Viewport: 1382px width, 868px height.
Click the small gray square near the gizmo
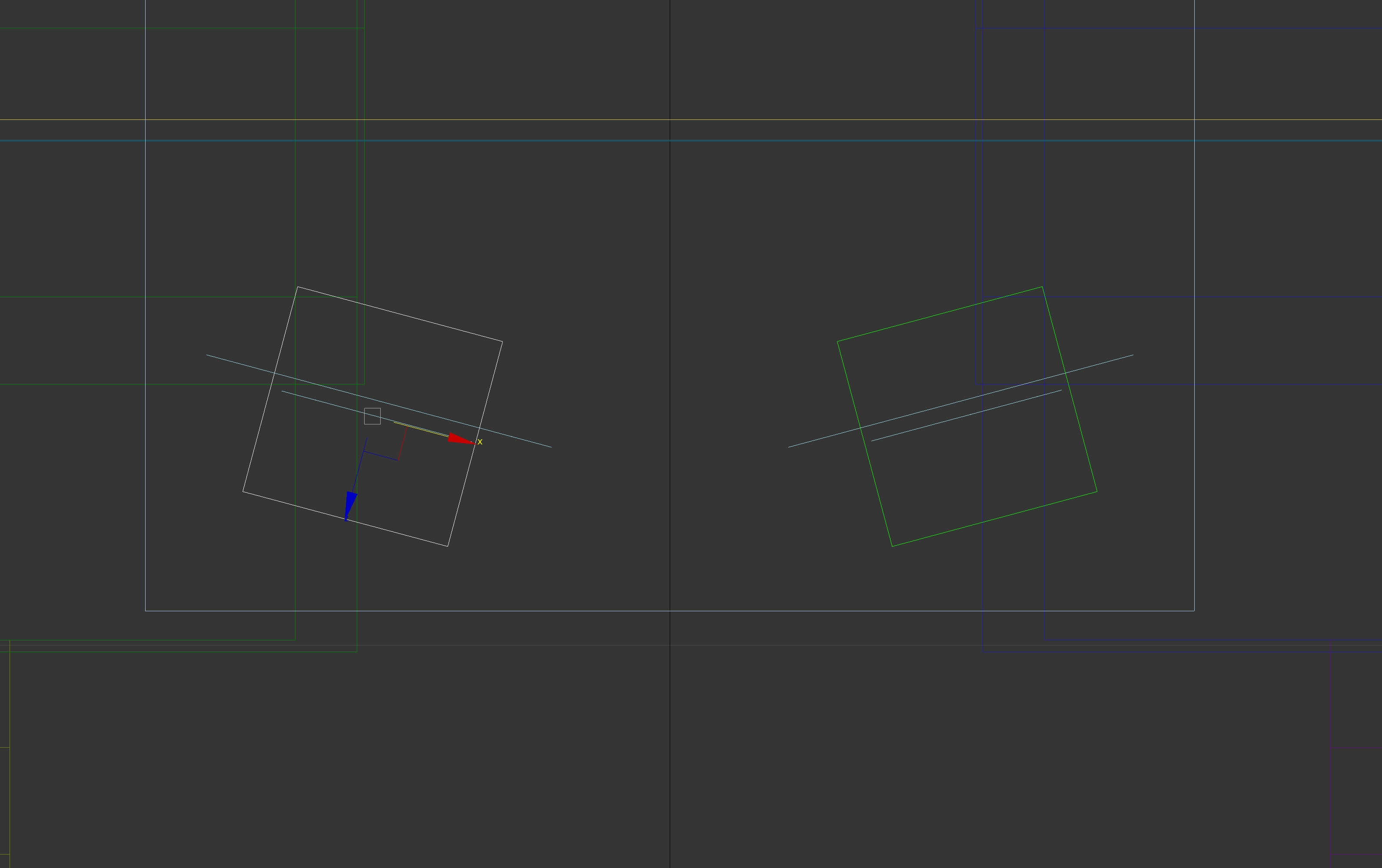372,416
